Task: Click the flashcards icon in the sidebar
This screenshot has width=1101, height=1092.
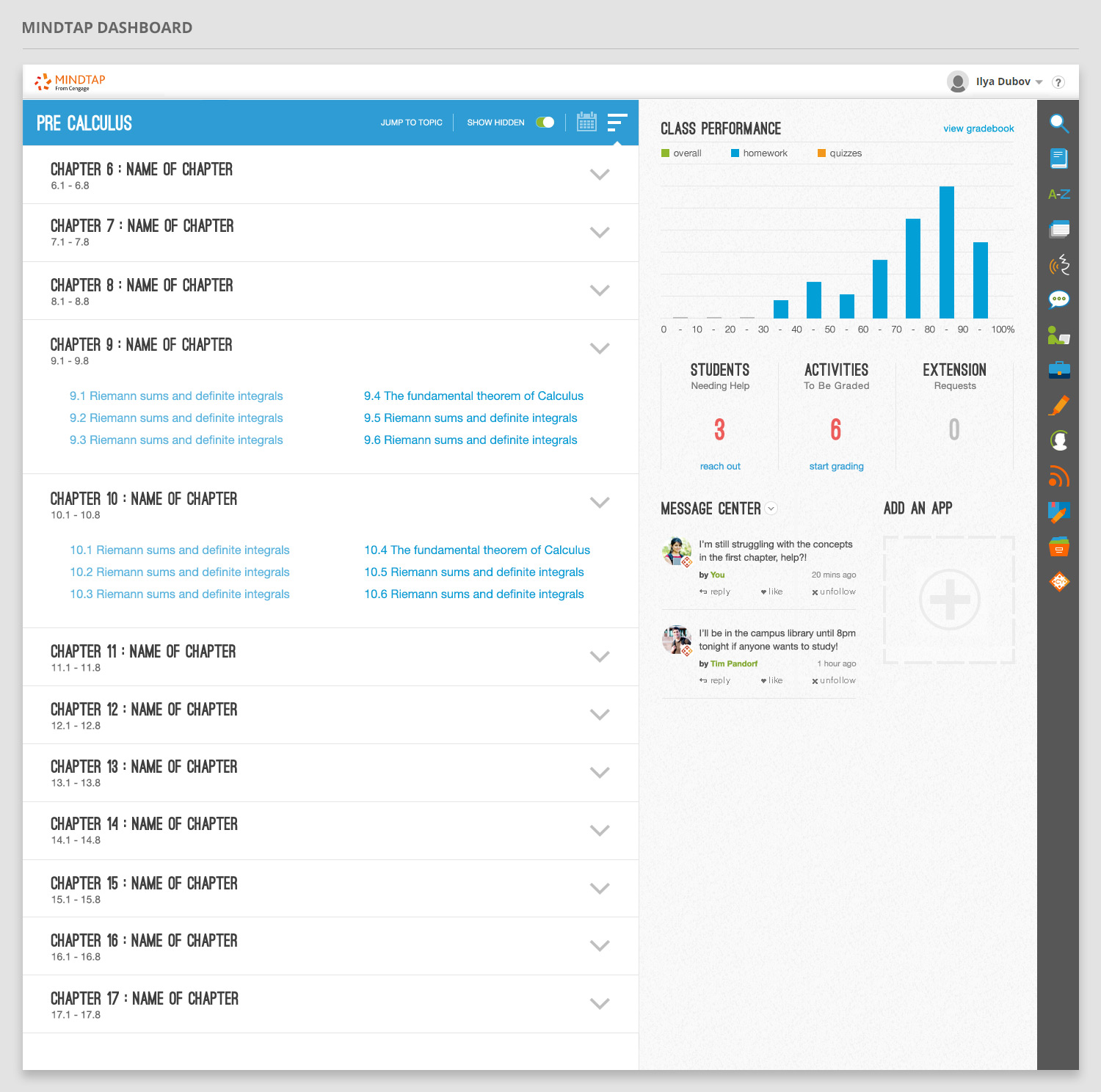Action: (x=1058, y=230)
